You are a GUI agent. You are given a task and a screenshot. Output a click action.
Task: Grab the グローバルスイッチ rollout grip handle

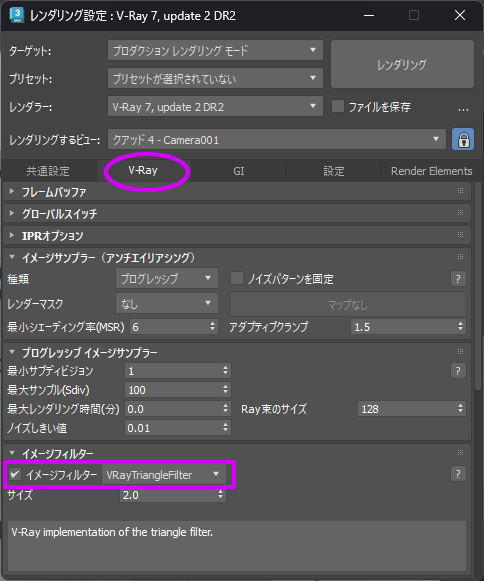(x=460, y=212)
